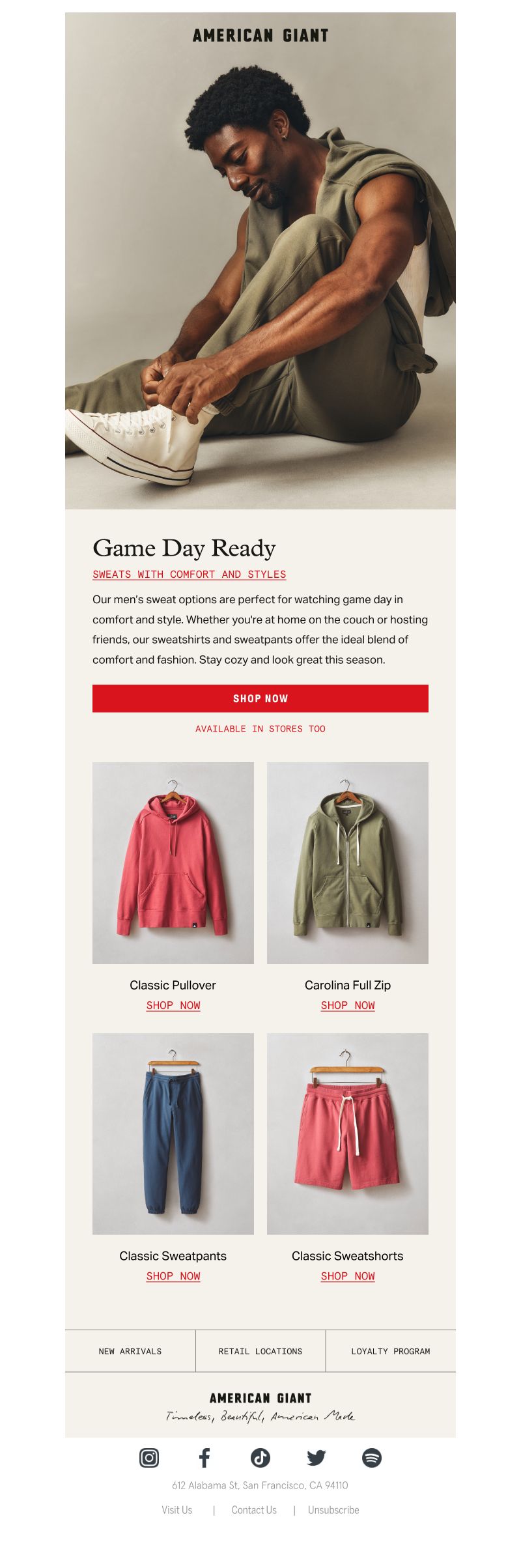
Task: Open Shop Now under Classic Pullover
Action: point(173,1005)
